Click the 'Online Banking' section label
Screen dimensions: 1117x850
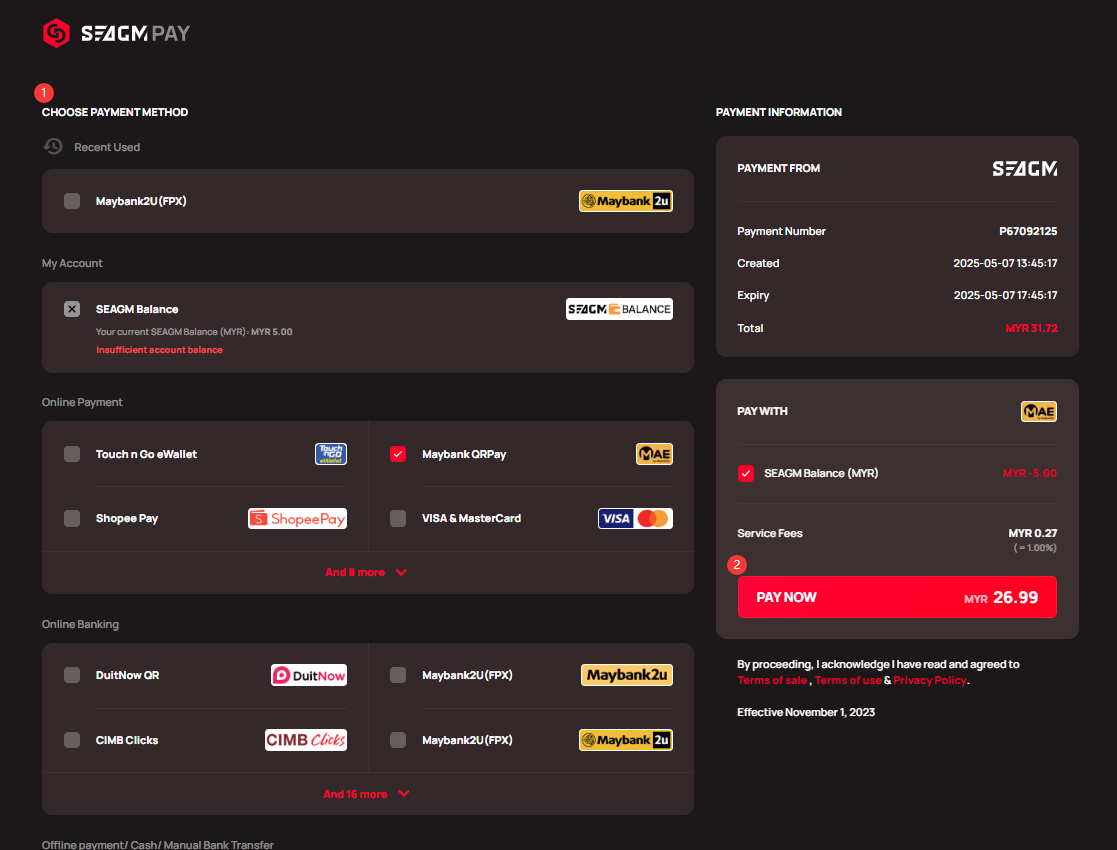[x=80, y=624]
